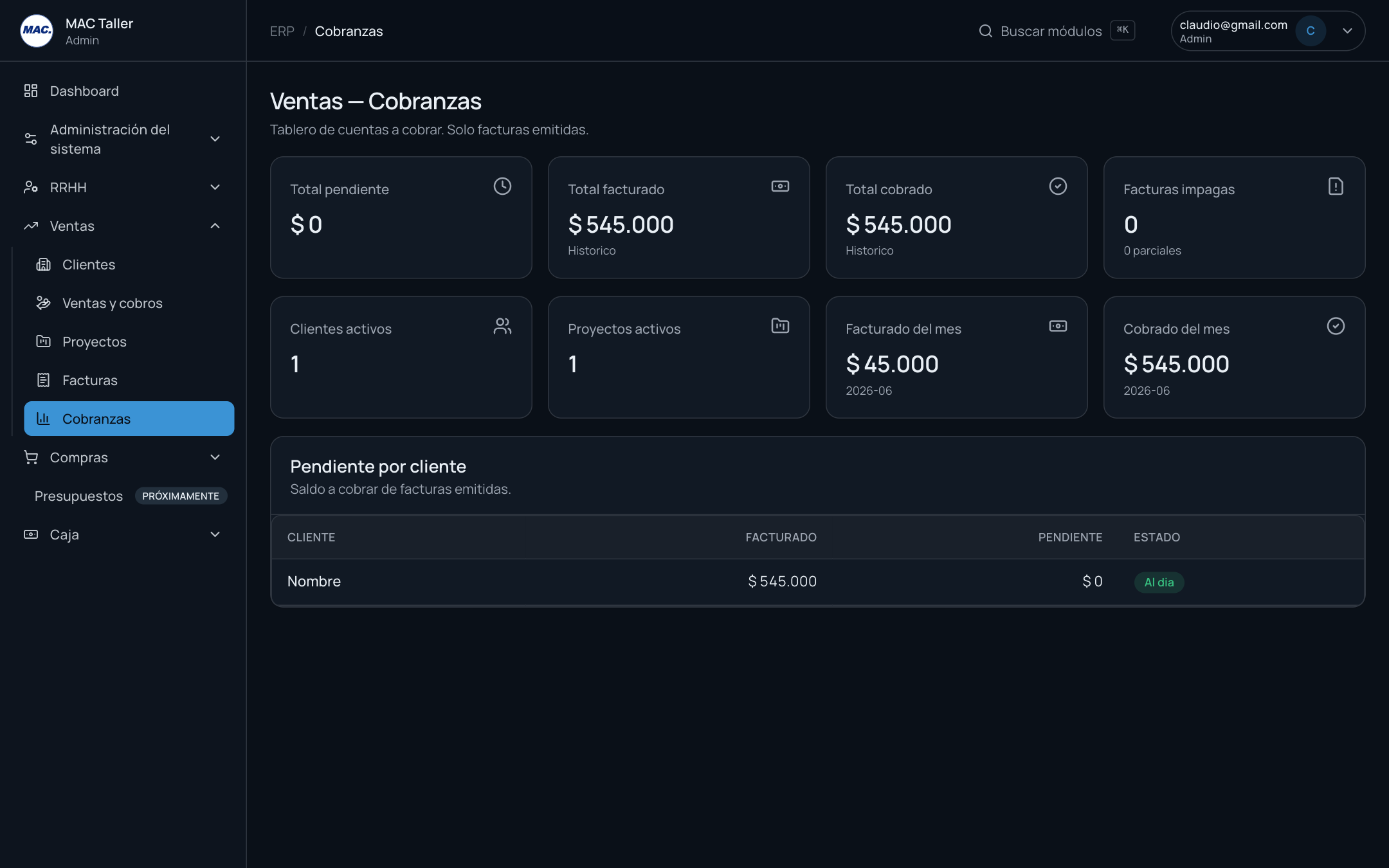Image resolution: width=1389 pixels, height=868 pixels.
Task: Click the PRÓXIMAMENTE badge
Action: click(x=181, y=496)
